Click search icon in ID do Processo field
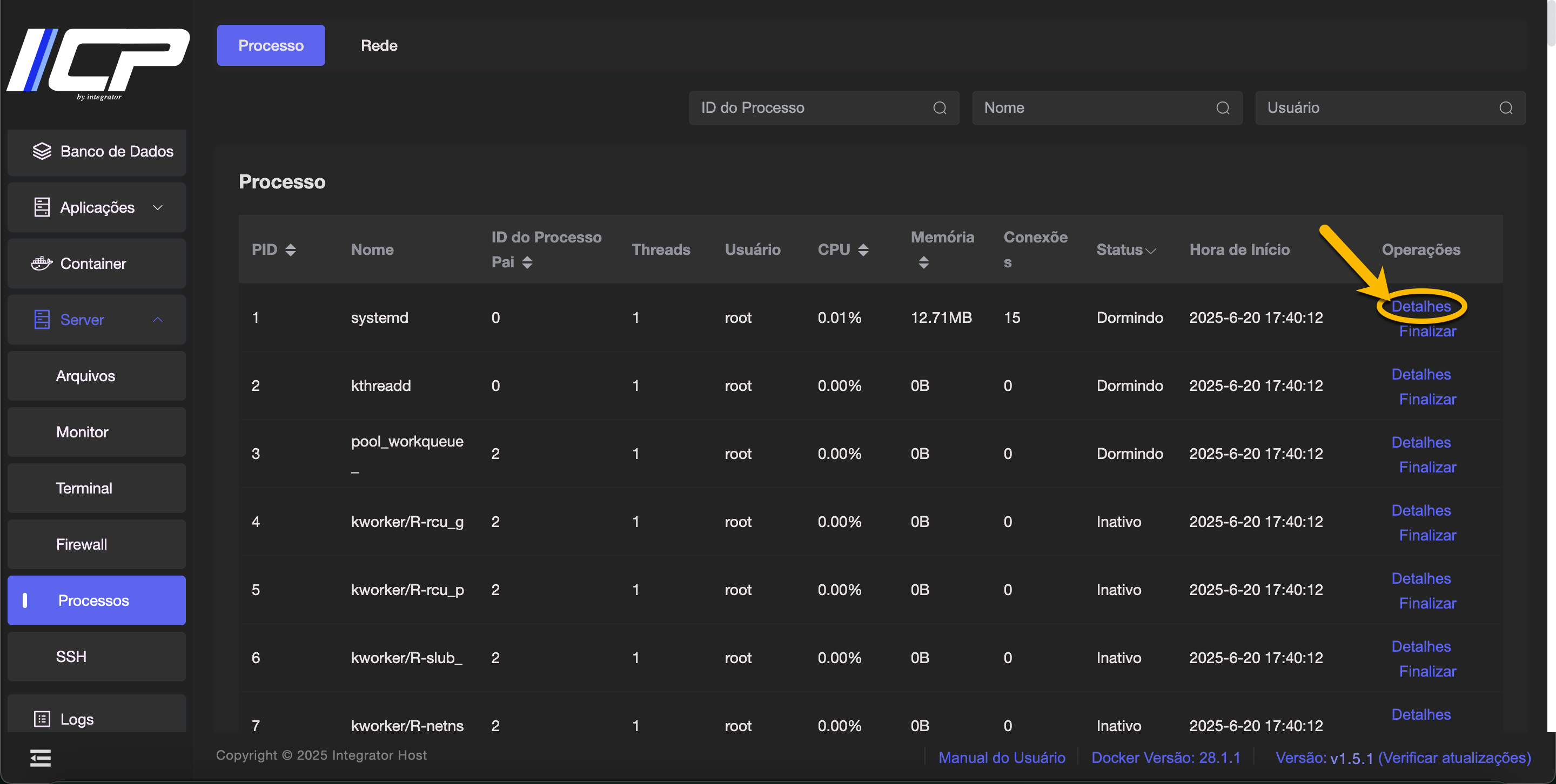 pyautogui.click(x=940, y=108)
